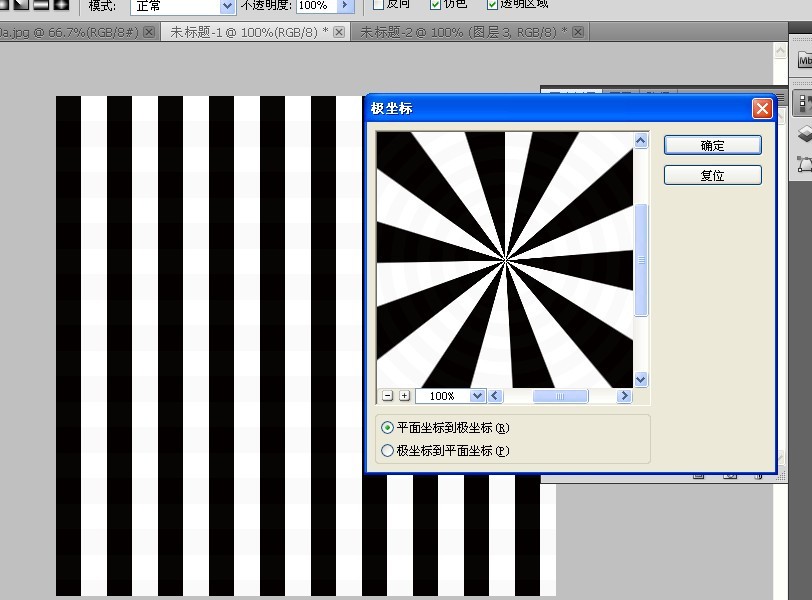Click the preview horizontal scroll right arrow
Viewport: 812px width, 600px height.
click(624, 396)
